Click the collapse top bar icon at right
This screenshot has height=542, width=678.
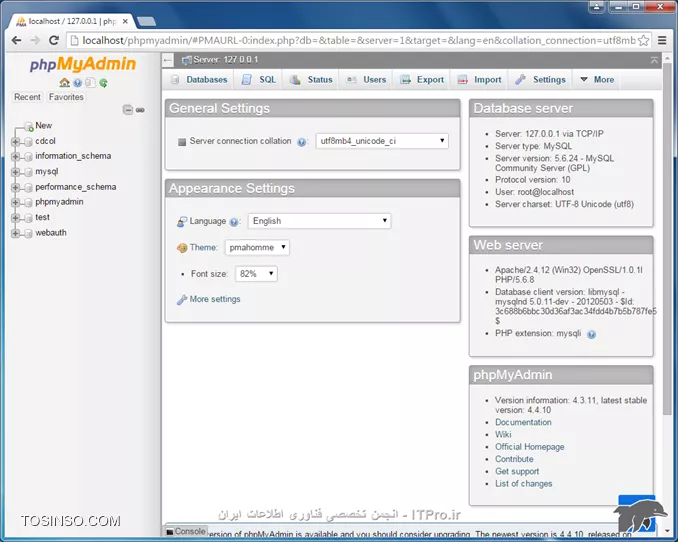coord(654,60)
